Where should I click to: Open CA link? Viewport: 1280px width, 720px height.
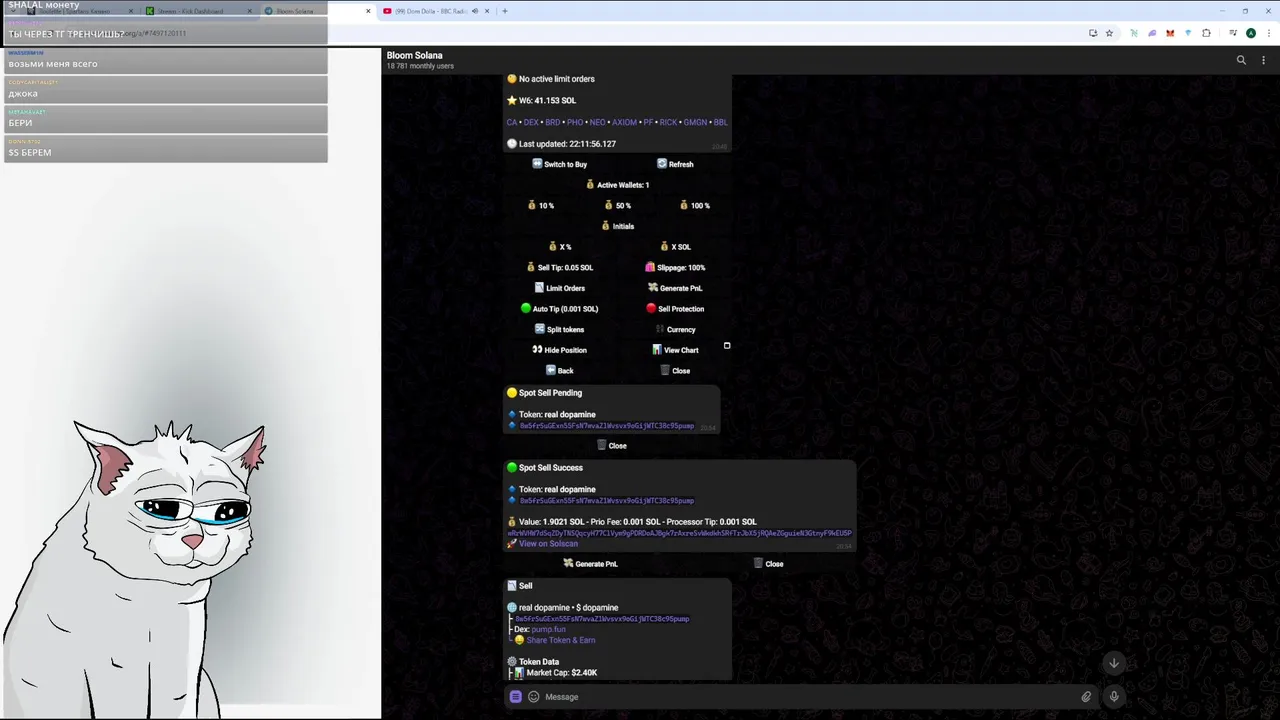point(512,122)
